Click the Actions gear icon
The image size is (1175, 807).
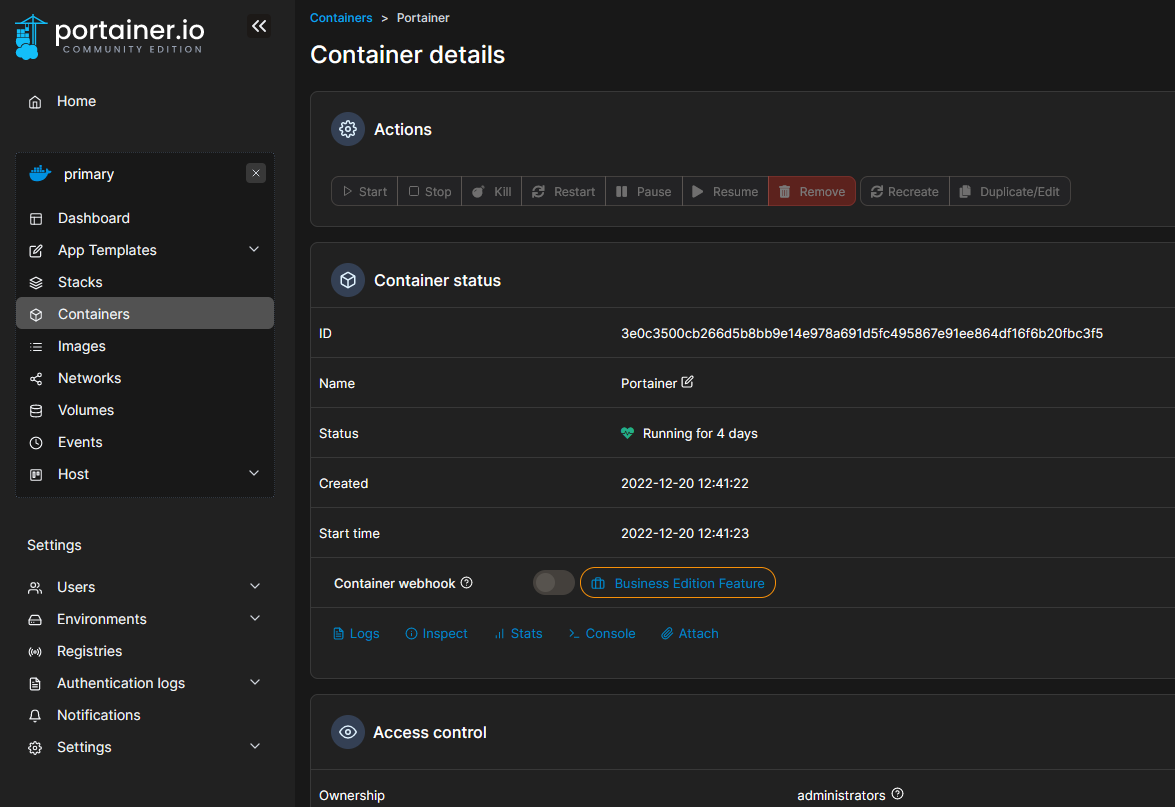pyautogui.click(x=348, y=129)
